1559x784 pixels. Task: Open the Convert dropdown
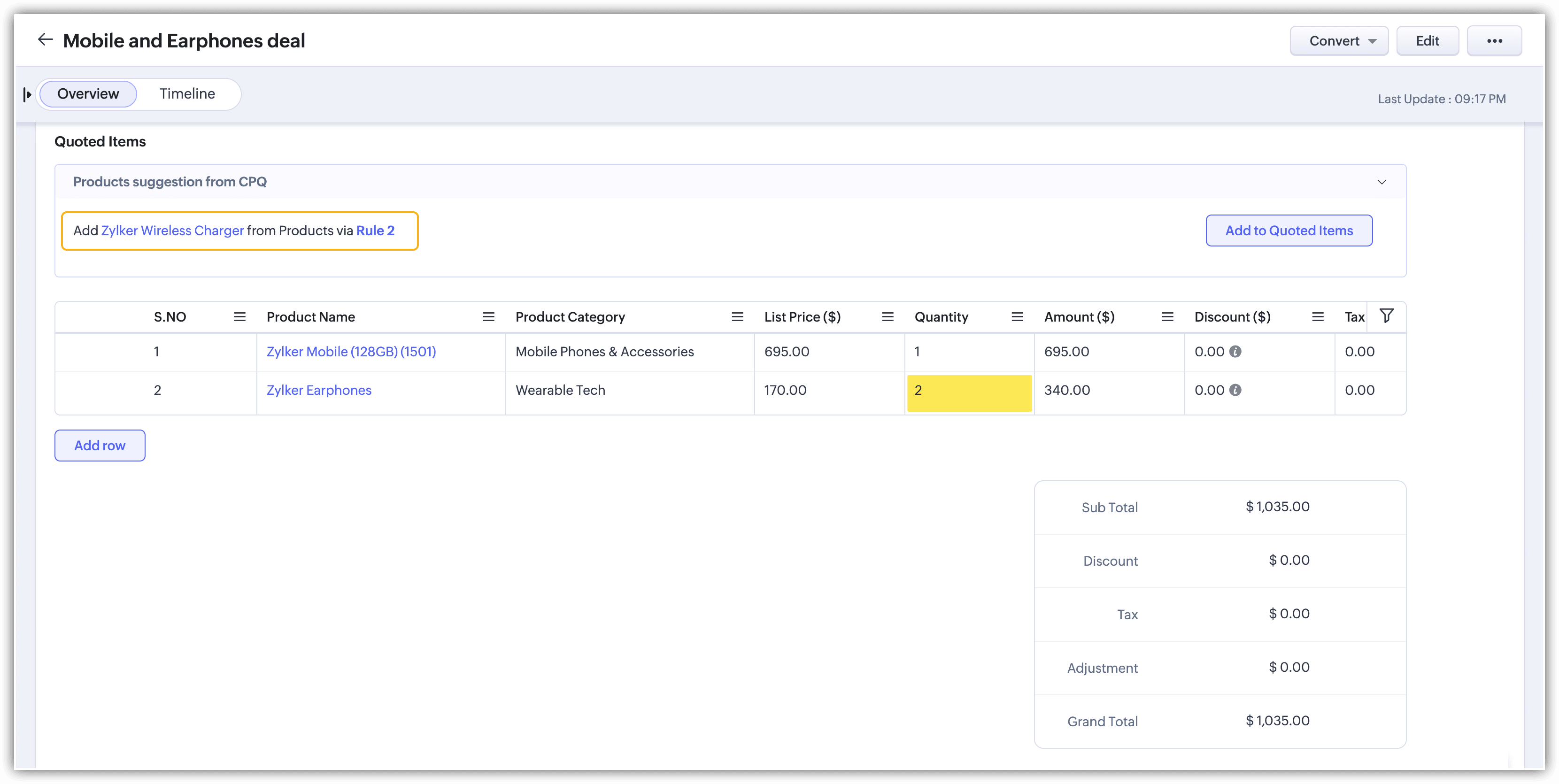1339,41
